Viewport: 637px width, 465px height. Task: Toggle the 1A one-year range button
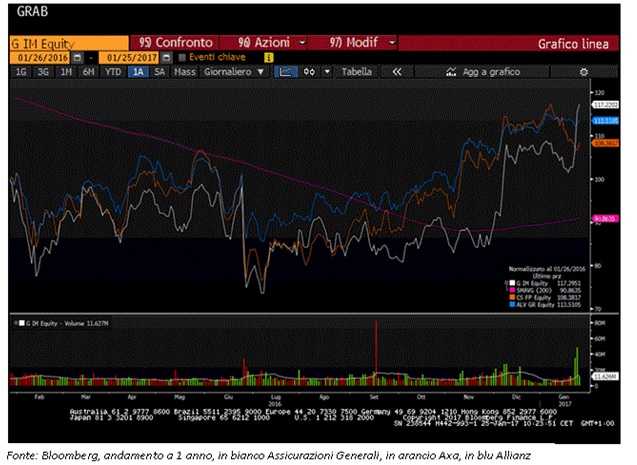tap(138, 72)
